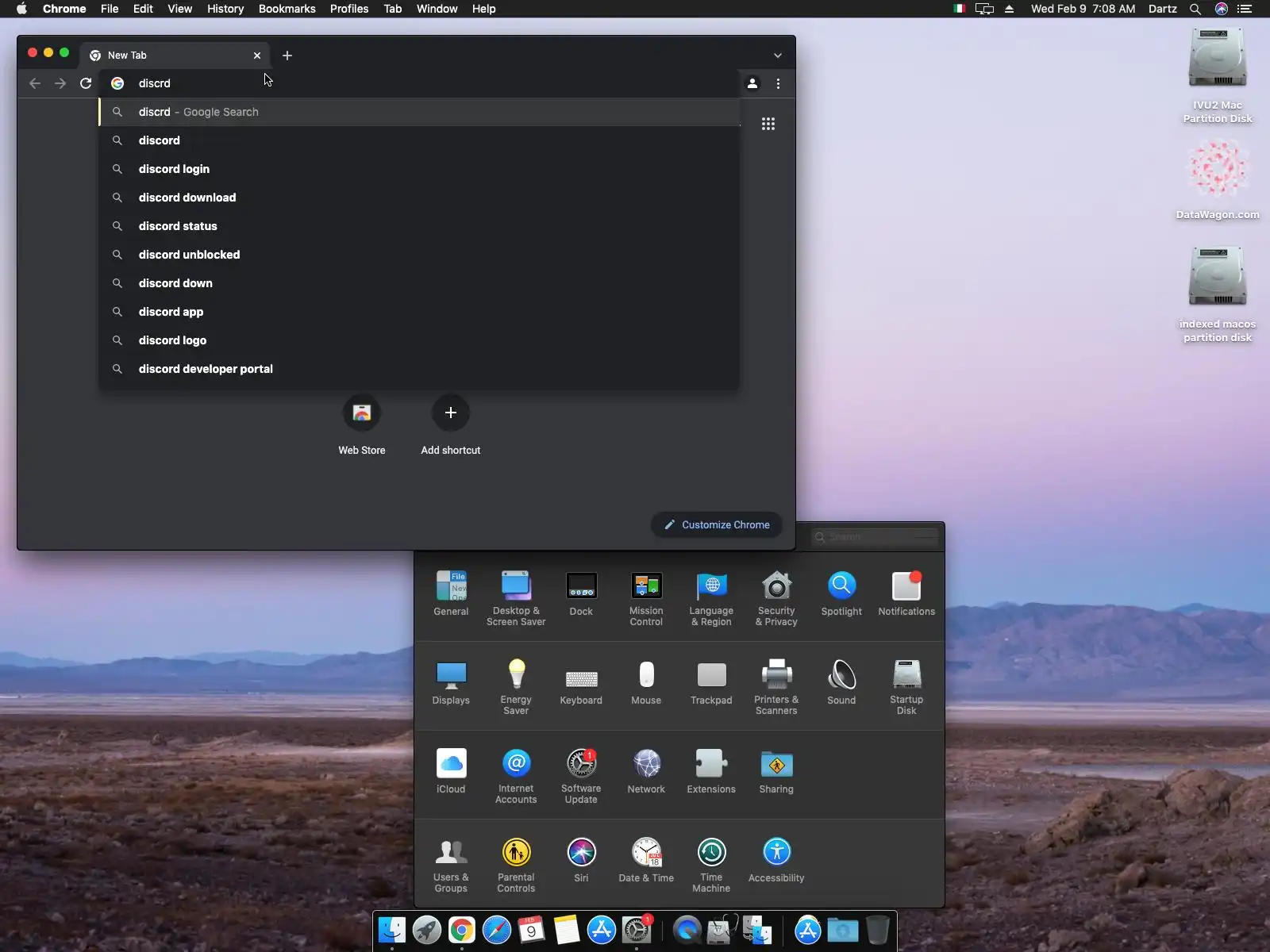1270x952 pixels.
Task: Pick the 'discord login' suggestion
Action: (x=419, y=169)
